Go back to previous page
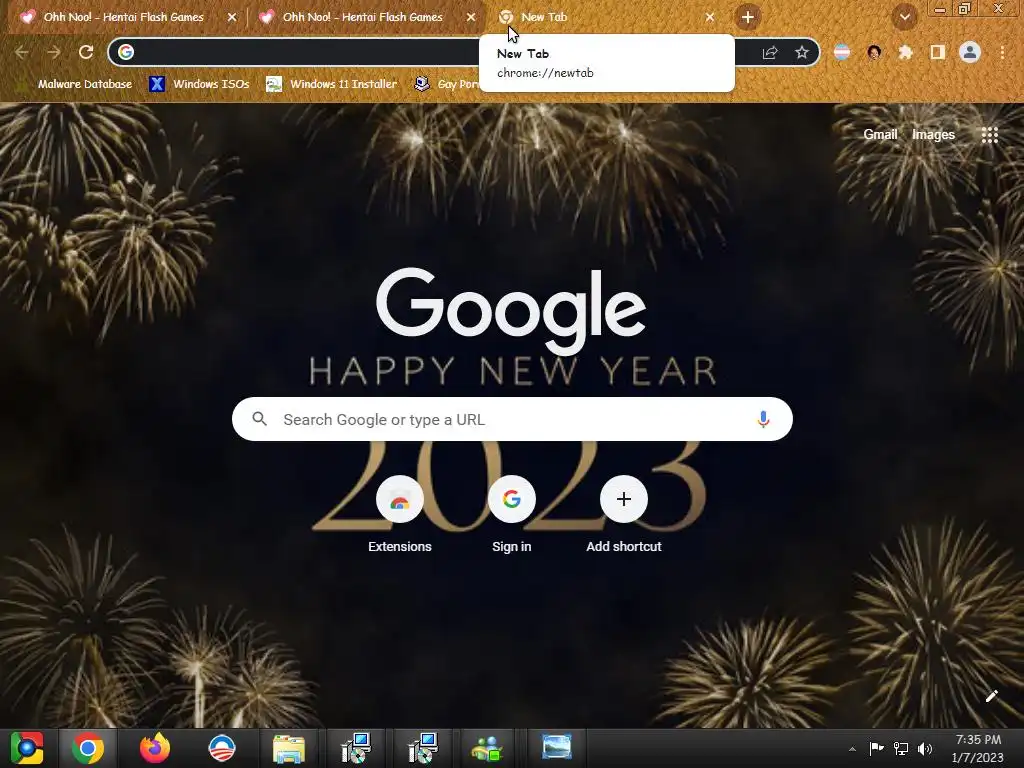The image size is (1024, 768). tap(22, 52)
